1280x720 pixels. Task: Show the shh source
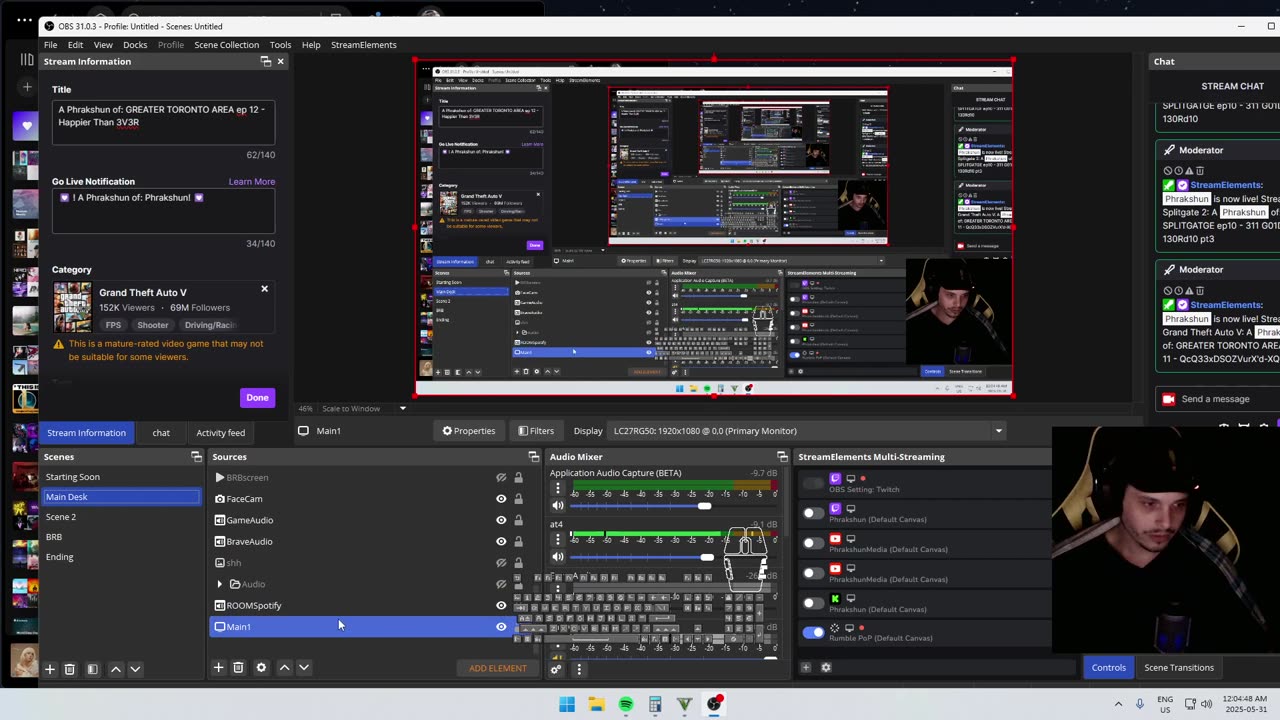(501, 563)
